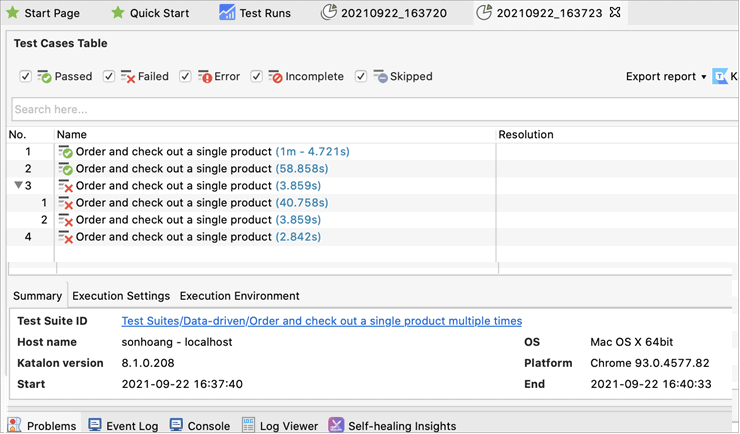This screenshot has width=740, height=434.
Task: Focus the Search here input field
Action: [375, 109]
